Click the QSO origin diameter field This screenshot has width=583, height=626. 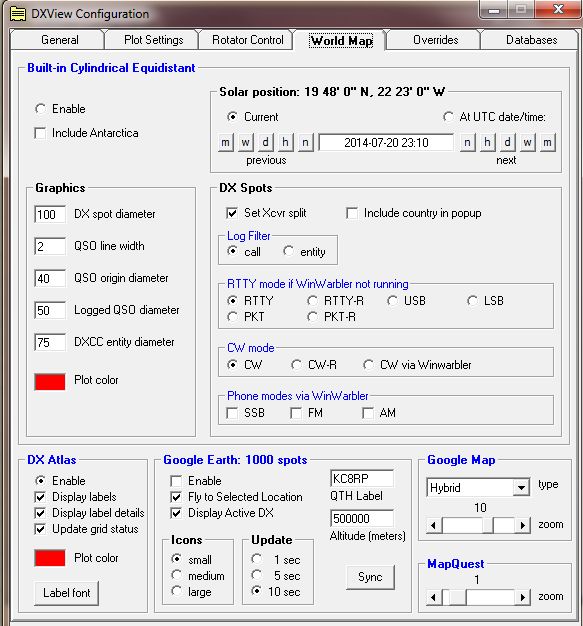point(50,278)
